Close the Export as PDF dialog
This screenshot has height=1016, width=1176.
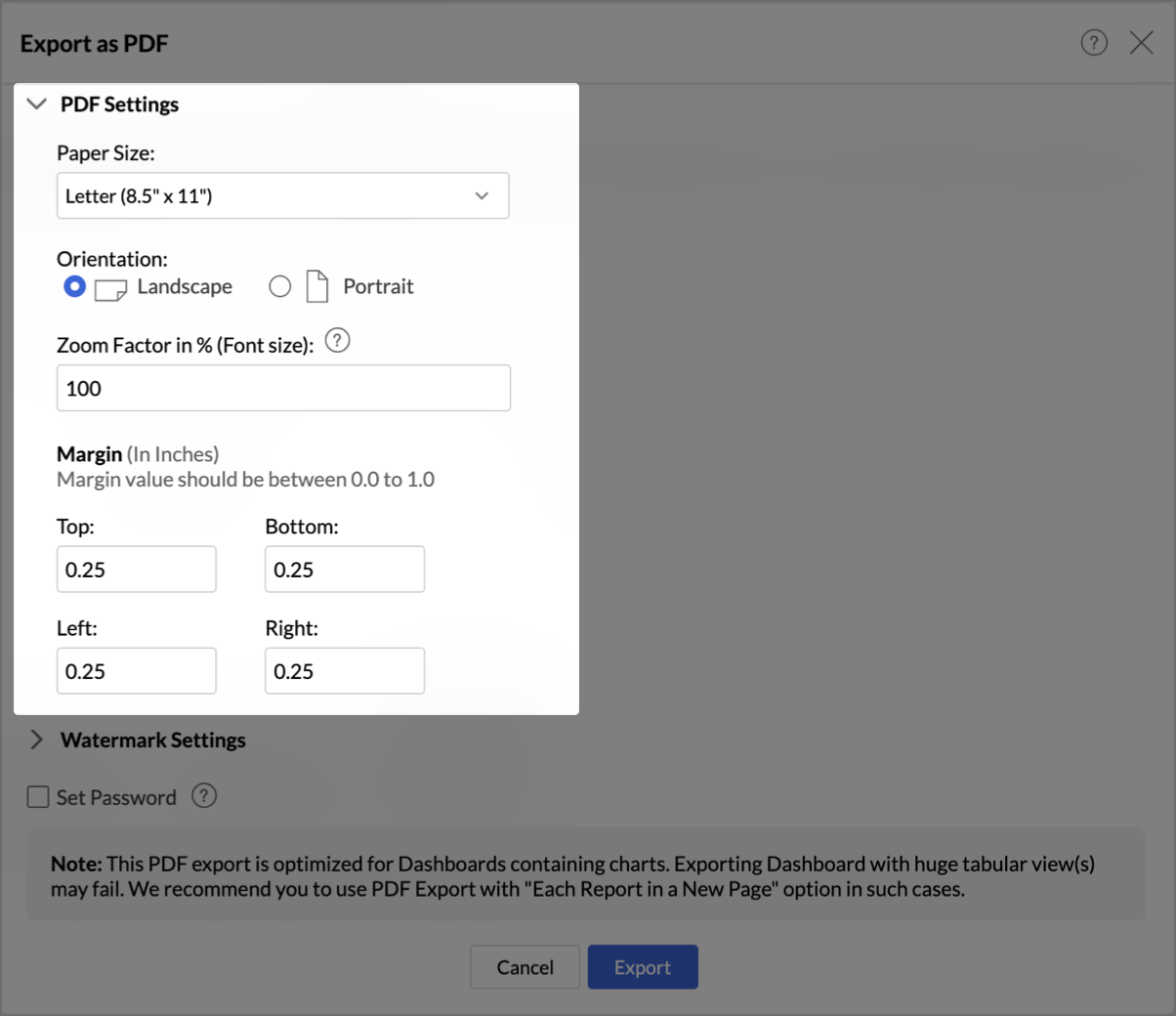(1141, 43)
